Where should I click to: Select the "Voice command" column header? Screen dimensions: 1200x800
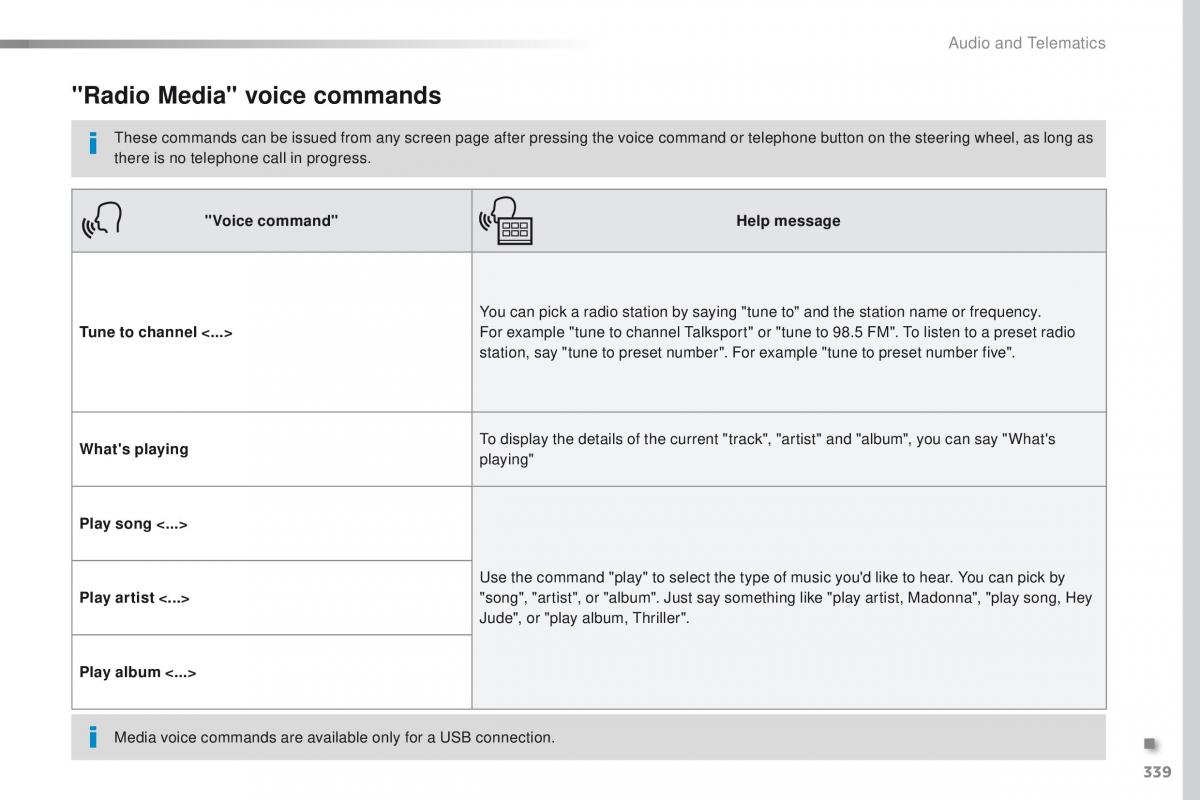(271, 221)
